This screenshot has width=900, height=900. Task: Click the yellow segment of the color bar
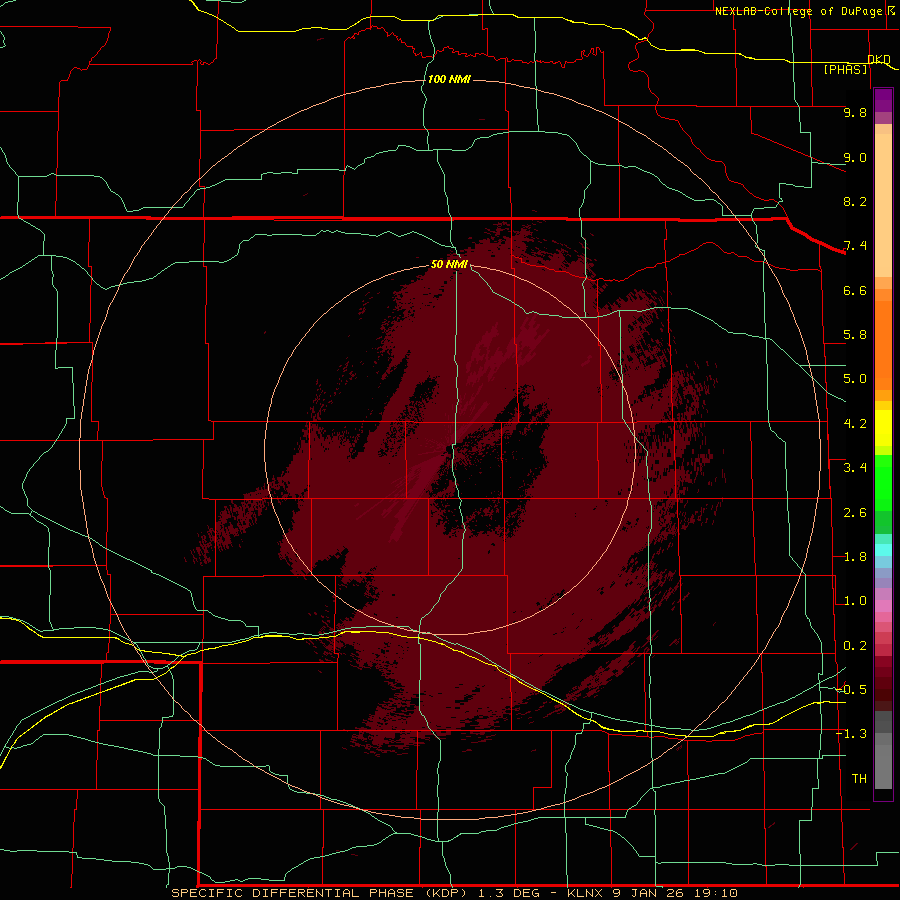click(x=883, y=428)
